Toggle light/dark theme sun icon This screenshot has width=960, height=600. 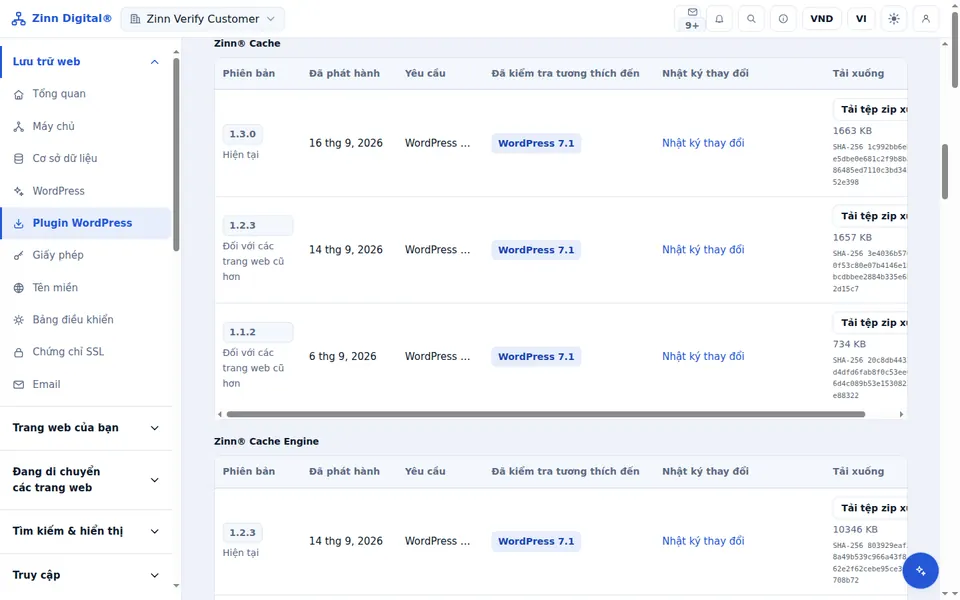(x=894, y=18)
